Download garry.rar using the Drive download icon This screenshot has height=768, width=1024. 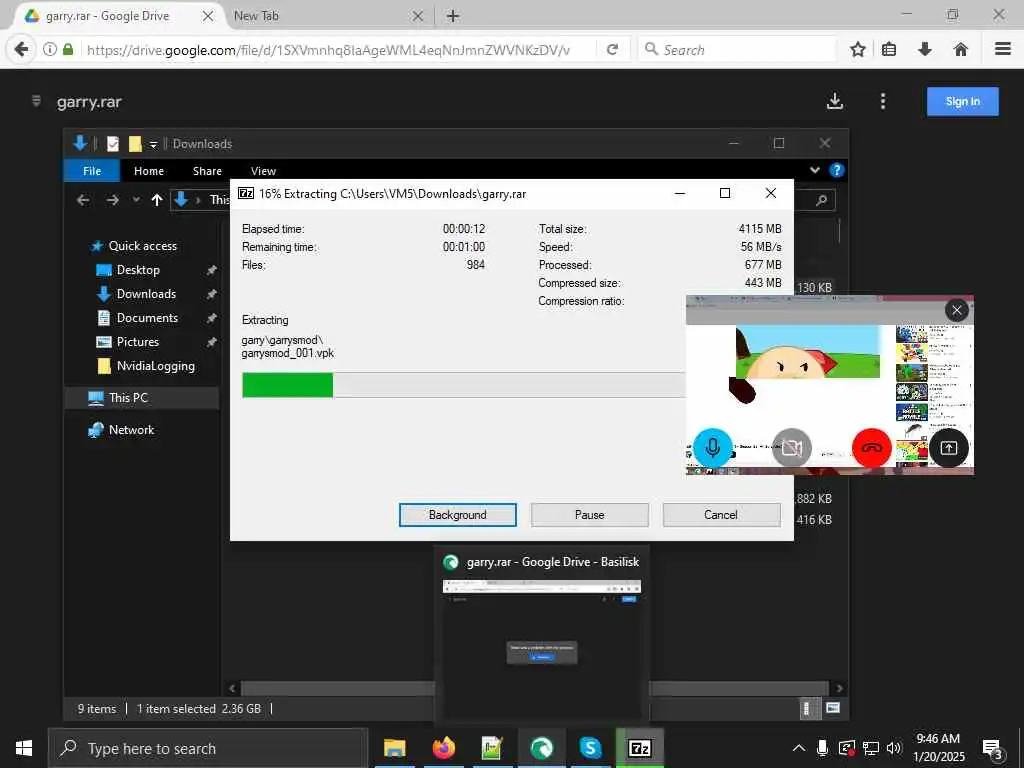point(835,101)
